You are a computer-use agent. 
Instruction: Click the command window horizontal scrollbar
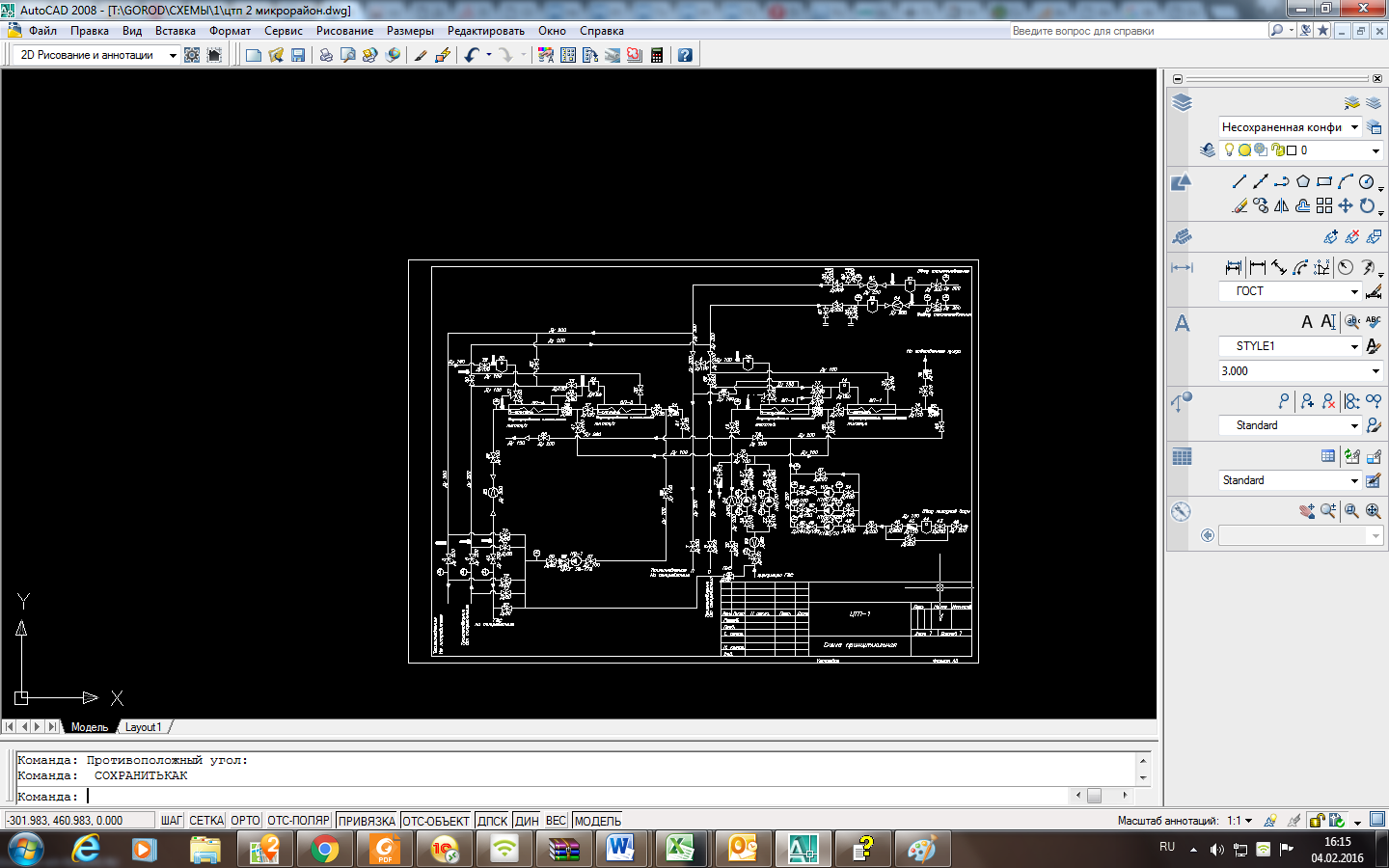pos(1102,796)
